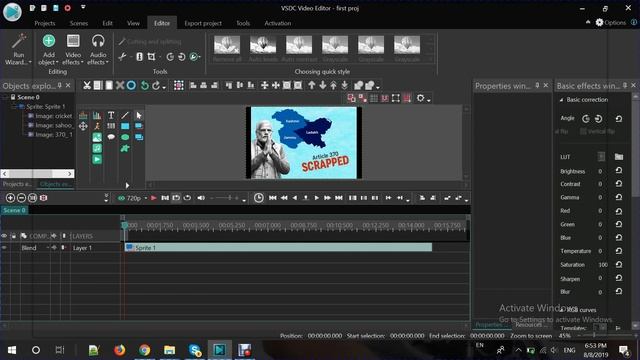
Task: Open the View menu tab
Action: tap(133, 23)
